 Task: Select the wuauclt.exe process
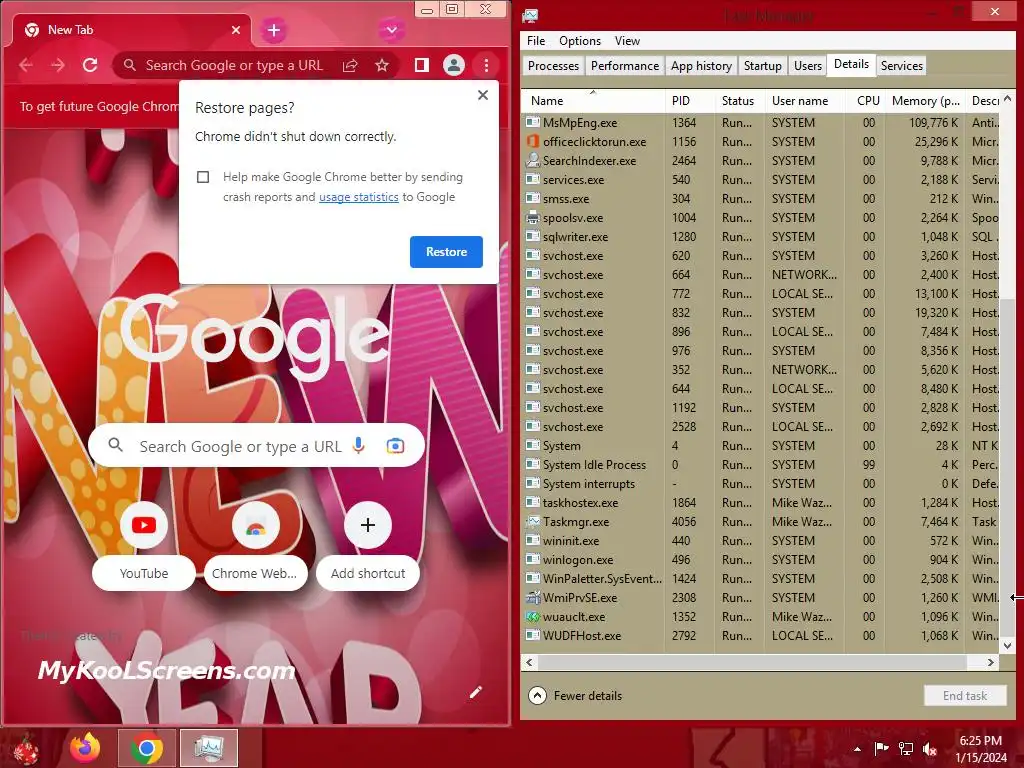click(761, 616)
